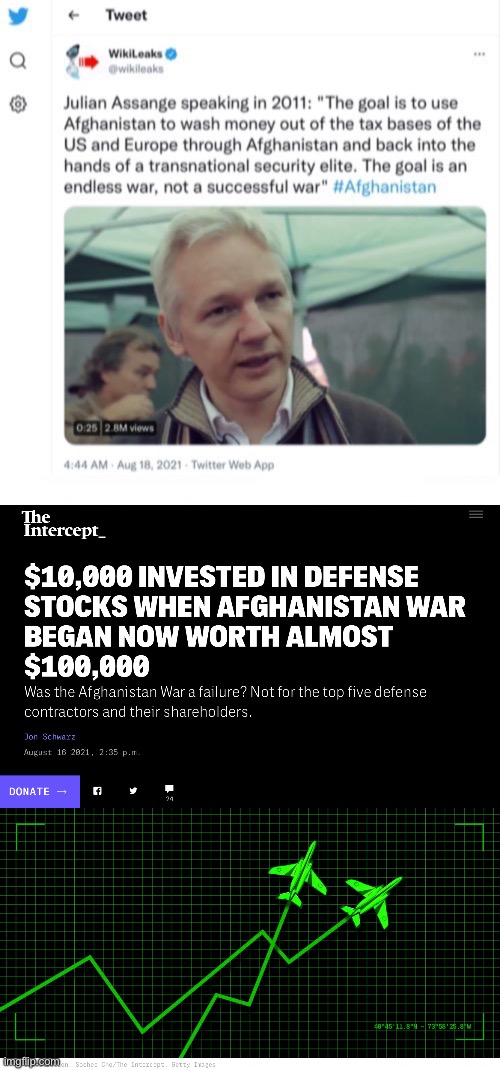
Task: Open the article comments bubble
Action: click(x=169, y=792)
